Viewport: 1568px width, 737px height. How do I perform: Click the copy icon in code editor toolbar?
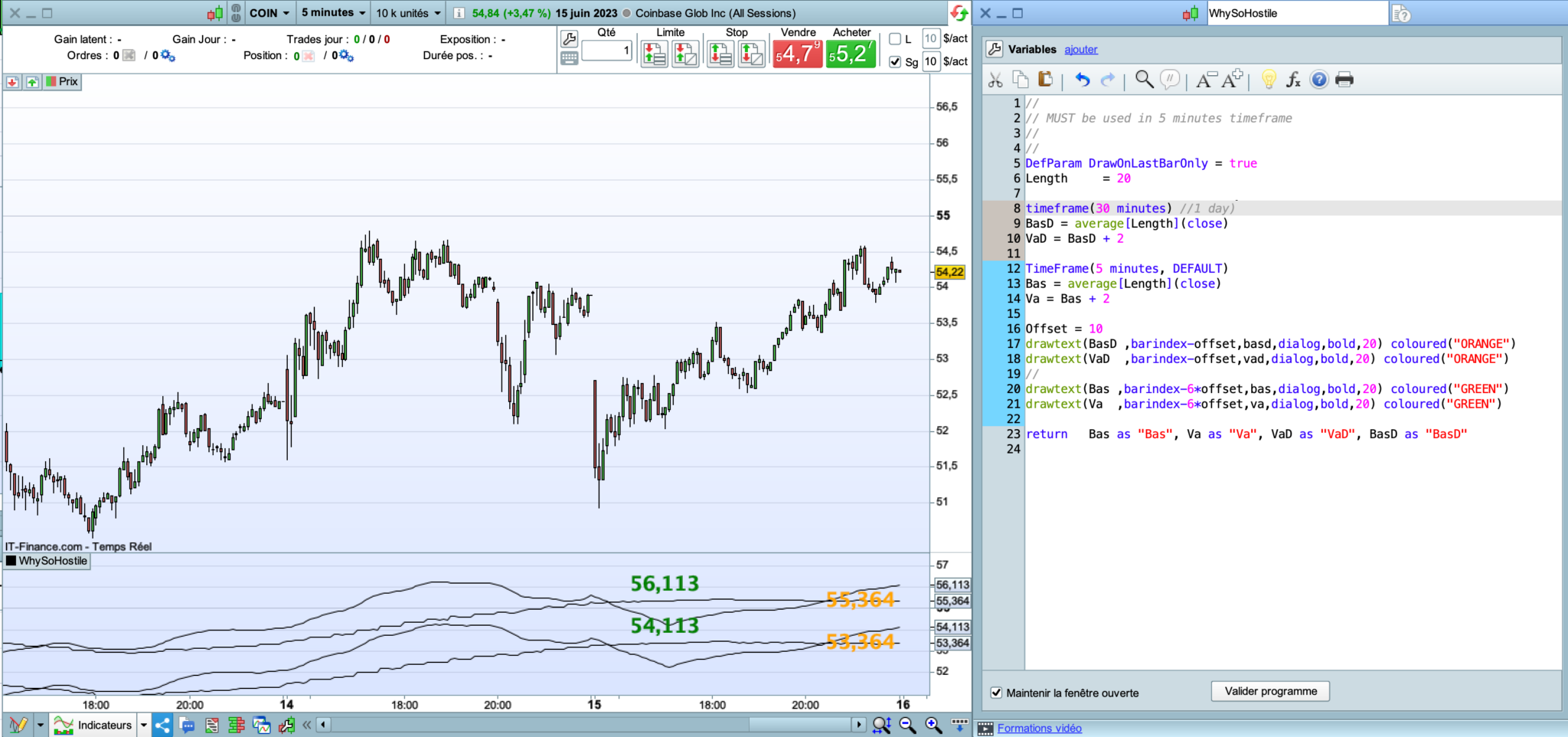point(1021,80)
